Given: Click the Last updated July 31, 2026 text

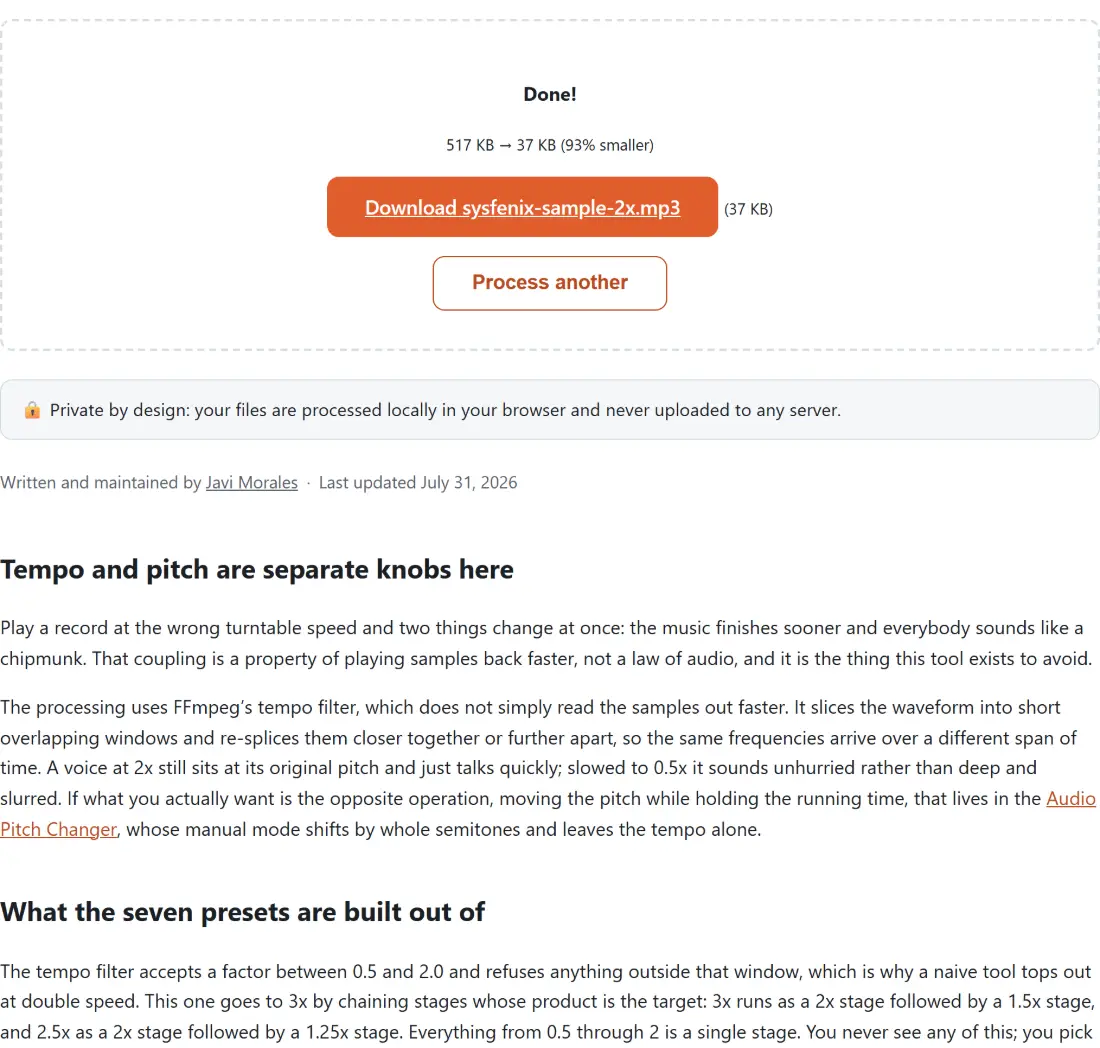Looking at the screenshot, I should coord(417,483).
